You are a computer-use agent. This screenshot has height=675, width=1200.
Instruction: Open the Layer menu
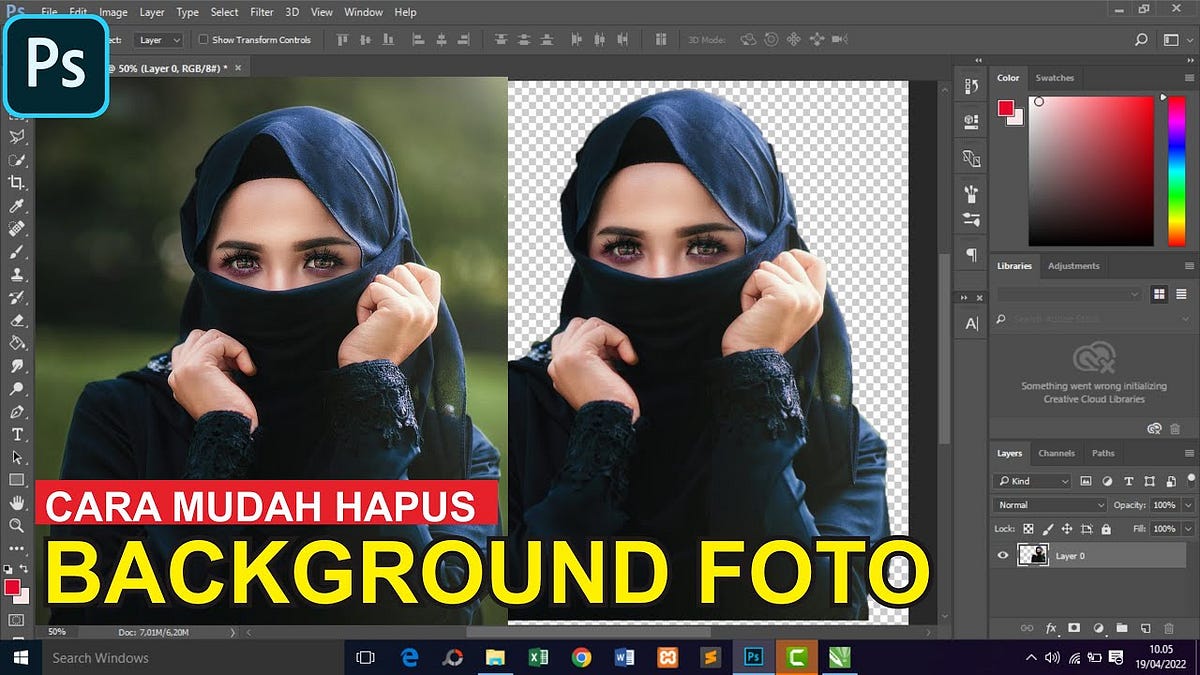152,12
